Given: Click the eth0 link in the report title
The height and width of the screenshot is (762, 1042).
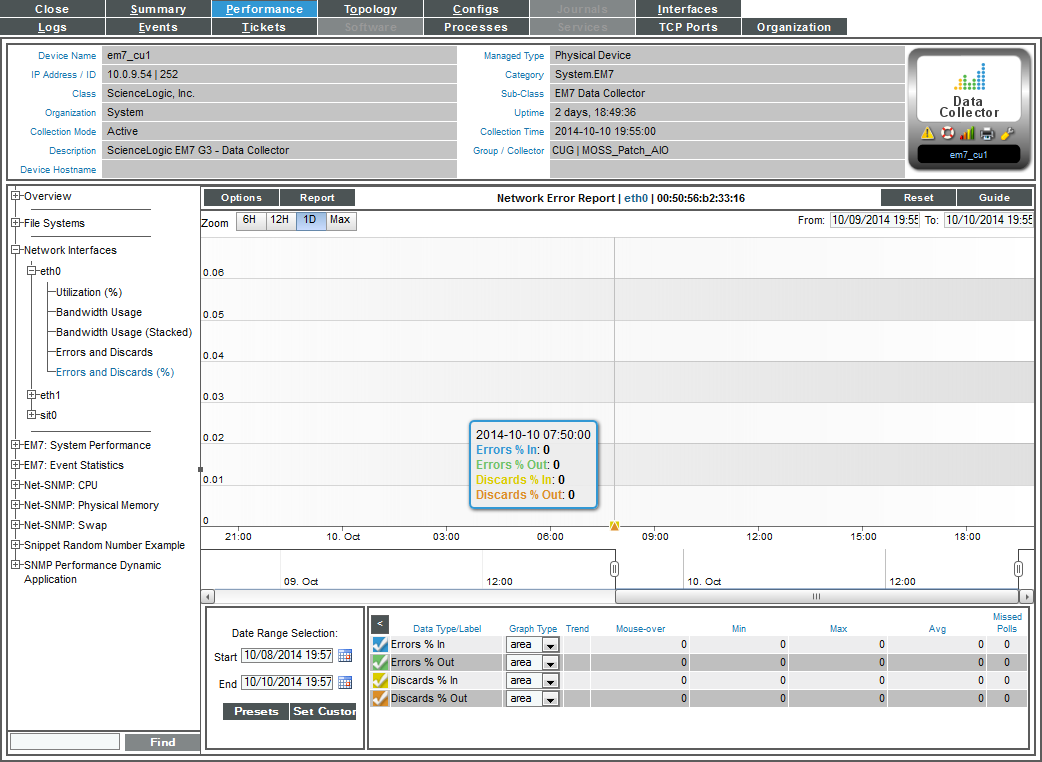Looking at the screenshot, I should point(636,198).
